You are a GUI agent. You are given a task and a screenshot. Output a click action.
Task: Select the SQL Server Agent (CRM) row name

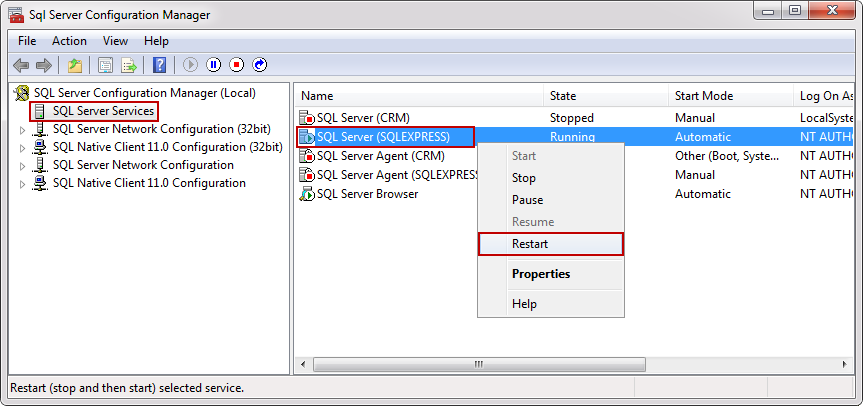pyautogui.click(x=380, y=156)
